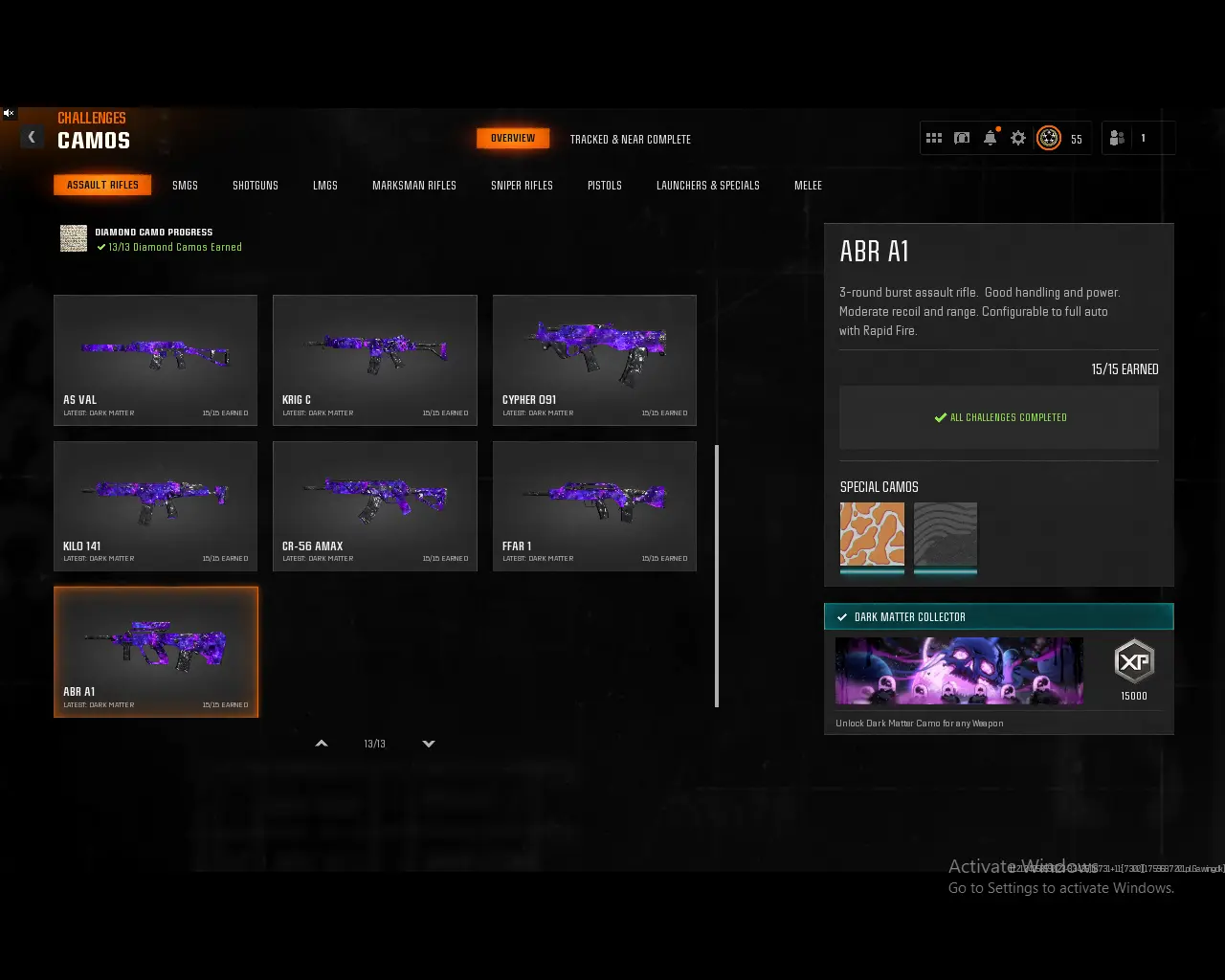Click the ABR A1 title in details panel
This screenshot has height=980, width=1225.
[875, 252]
